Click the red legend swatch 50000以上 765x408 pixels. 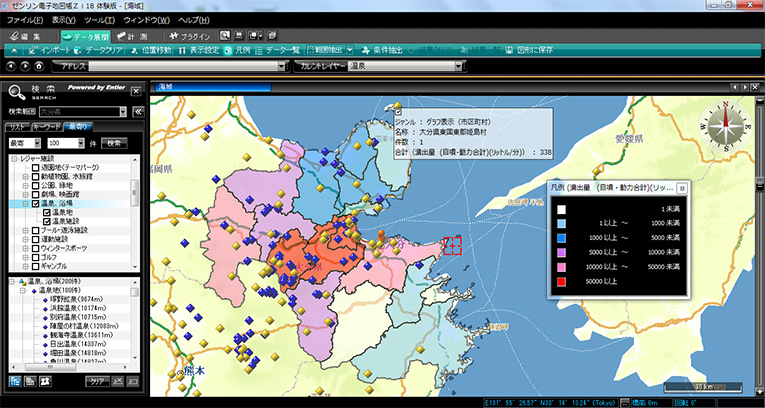562,281
